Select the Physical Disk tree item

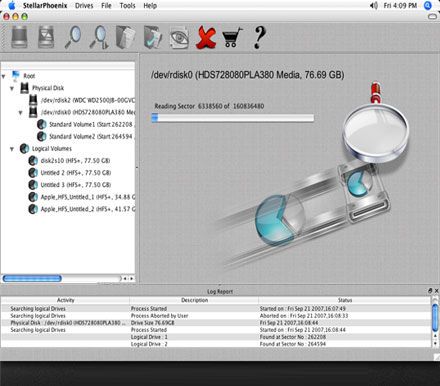tap(48, 88)
